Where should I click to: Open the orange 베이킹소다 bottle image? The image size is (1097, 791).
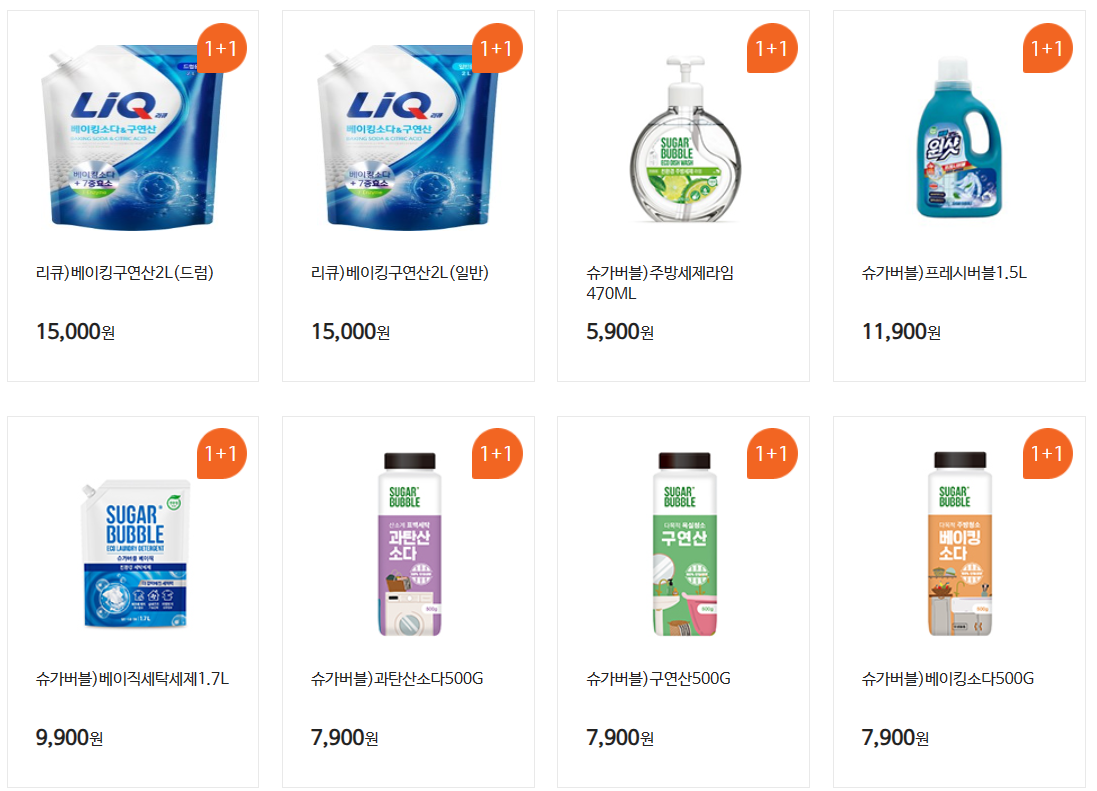tap(960, 544)
